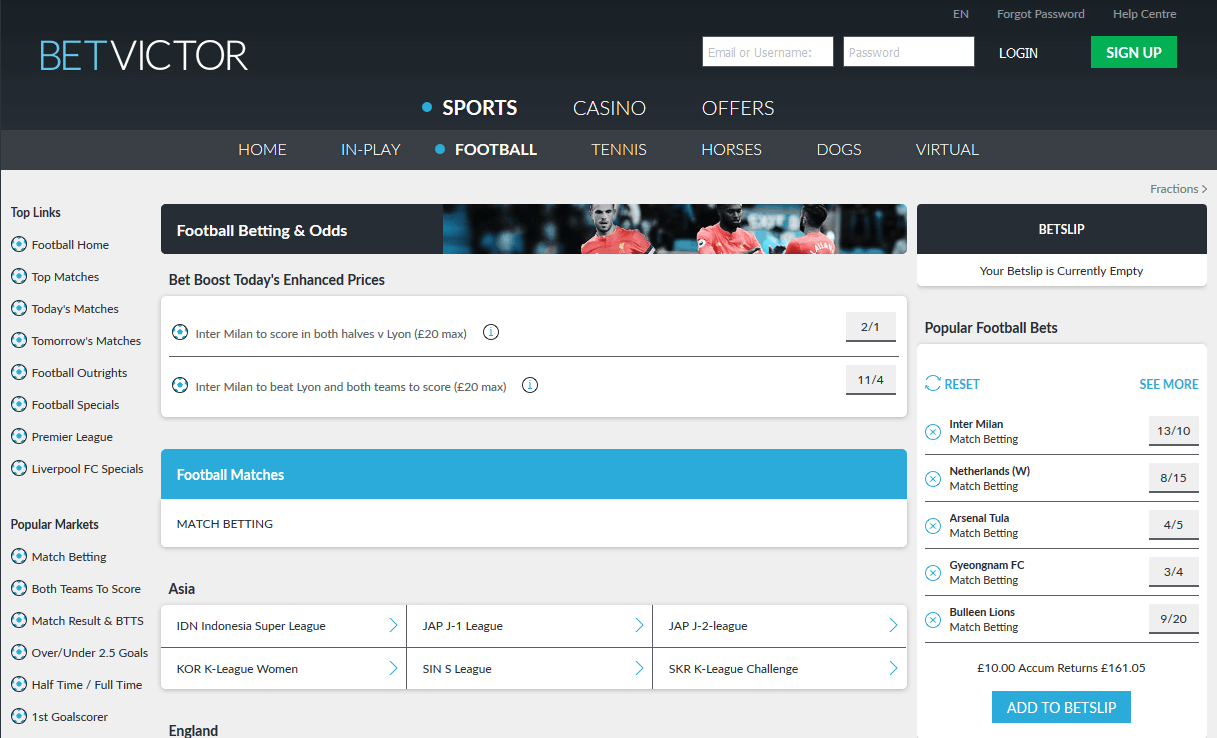This screenshot has width=1217, height=738.
Task: Click football icon beside Both Teams To Score
Action: pyautogui.click(x=19, y=588)
